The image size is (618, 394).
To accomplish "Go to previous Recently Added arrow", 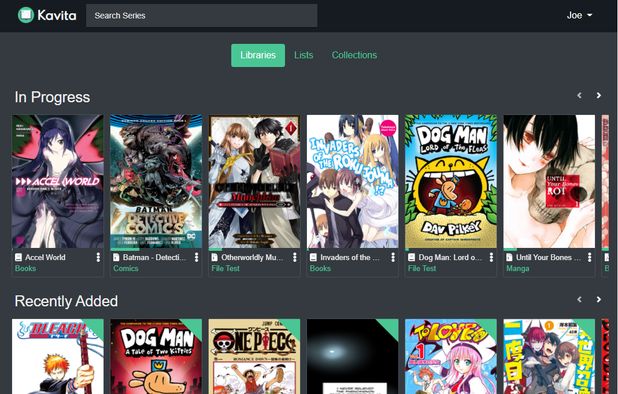I will (x=579, y=299).
